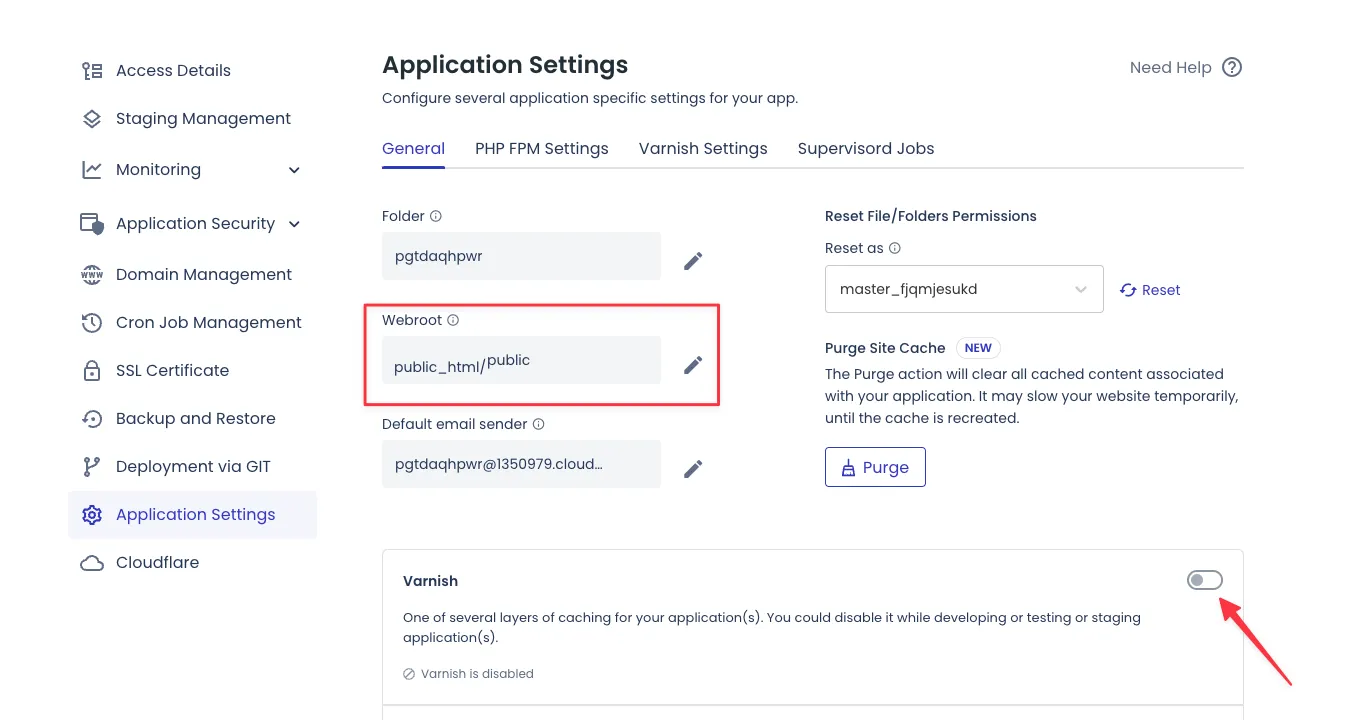The image size is (1371, 720).
Task: Click the Reset as info icon
Action: tap(895, 248)
